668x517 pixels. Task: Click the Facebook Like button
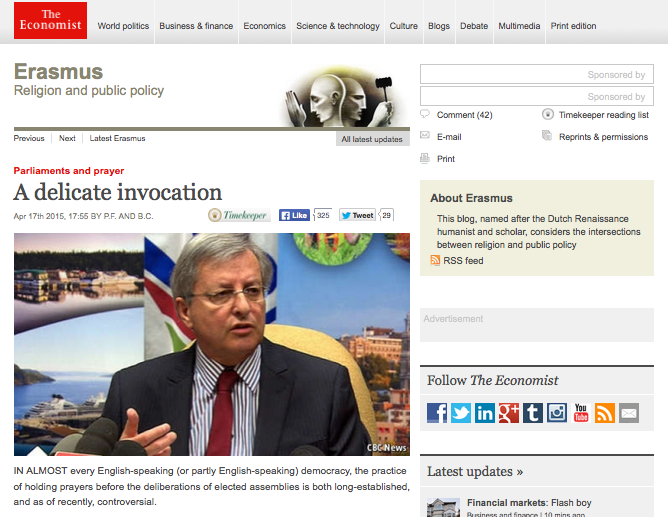click(294, 215)
